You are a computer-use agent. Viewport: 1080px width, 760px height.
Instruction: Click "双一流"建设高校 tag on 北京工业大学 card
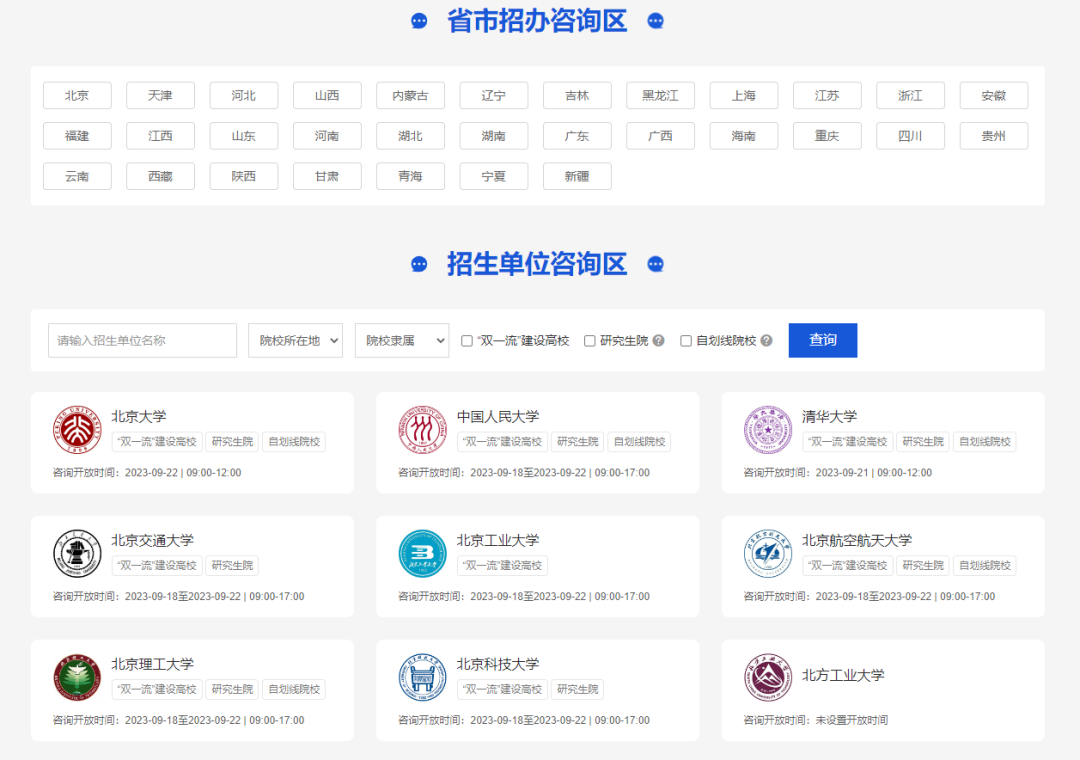[x=502, y=565]
